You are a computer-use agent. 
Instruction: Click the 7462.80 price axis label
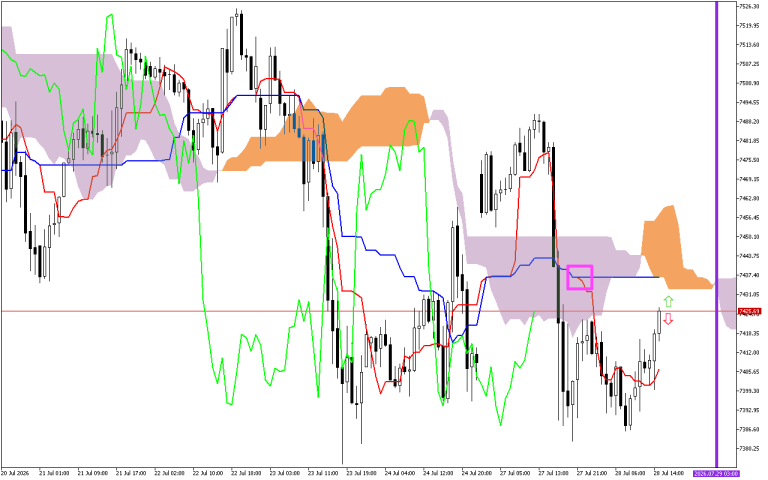[x=749, y=198]
